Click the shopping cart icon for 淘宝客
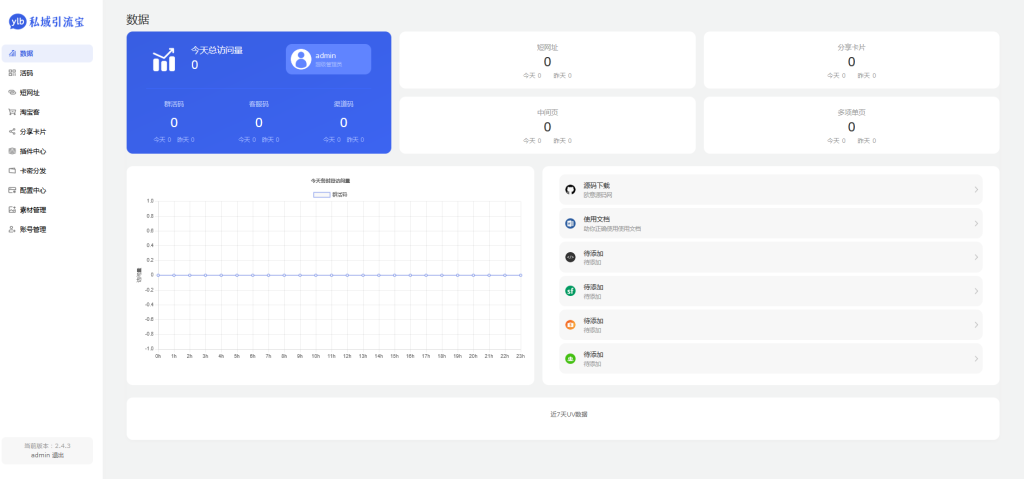The height and width of the screenshot is (479, 1024). [12, 112]
